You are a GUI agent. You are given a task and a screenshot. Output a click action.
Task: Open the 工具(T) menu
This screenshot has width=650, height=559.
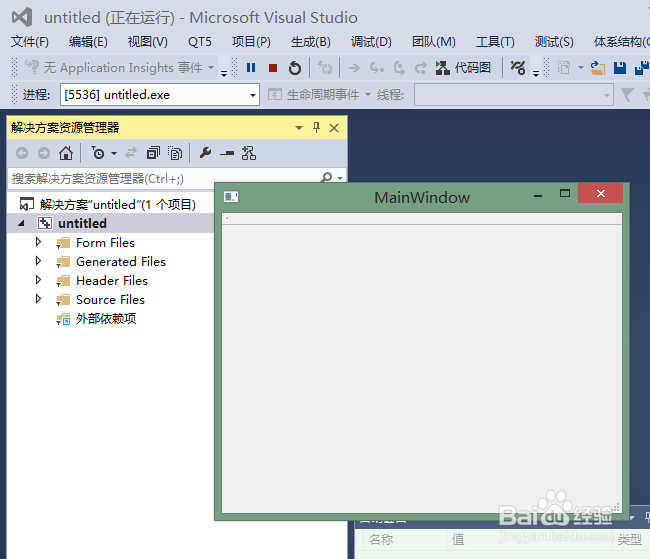pos(495,42)
